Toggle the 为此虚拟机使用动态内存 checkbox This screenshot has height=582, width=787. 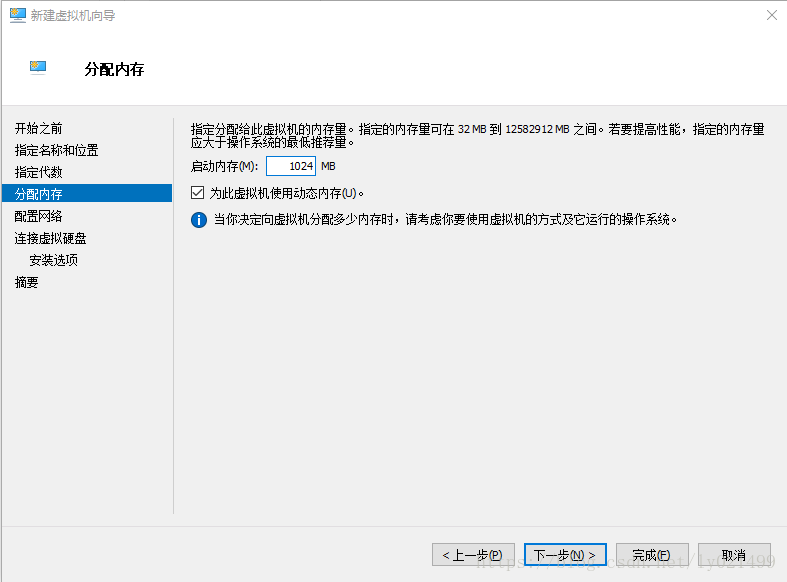[197, 193]
